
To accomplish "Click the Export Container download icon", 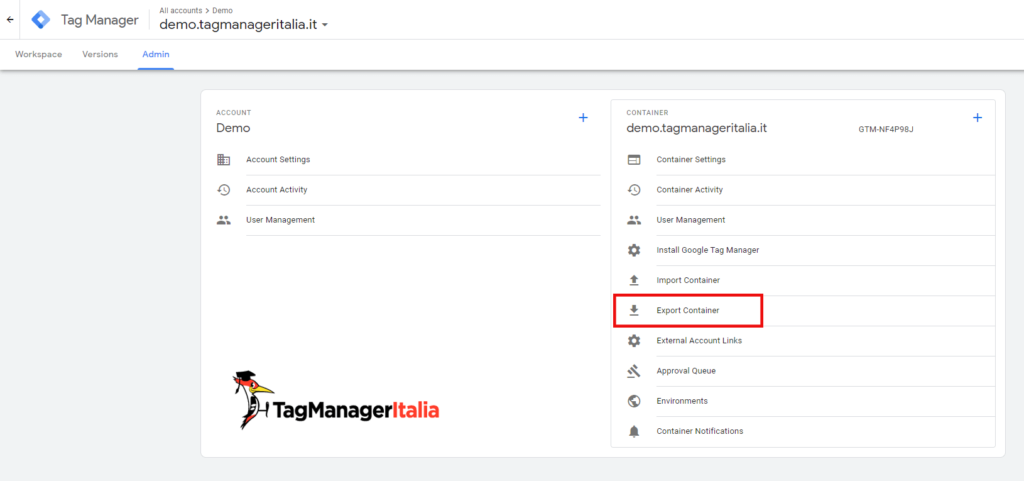I will pos(633,310).
